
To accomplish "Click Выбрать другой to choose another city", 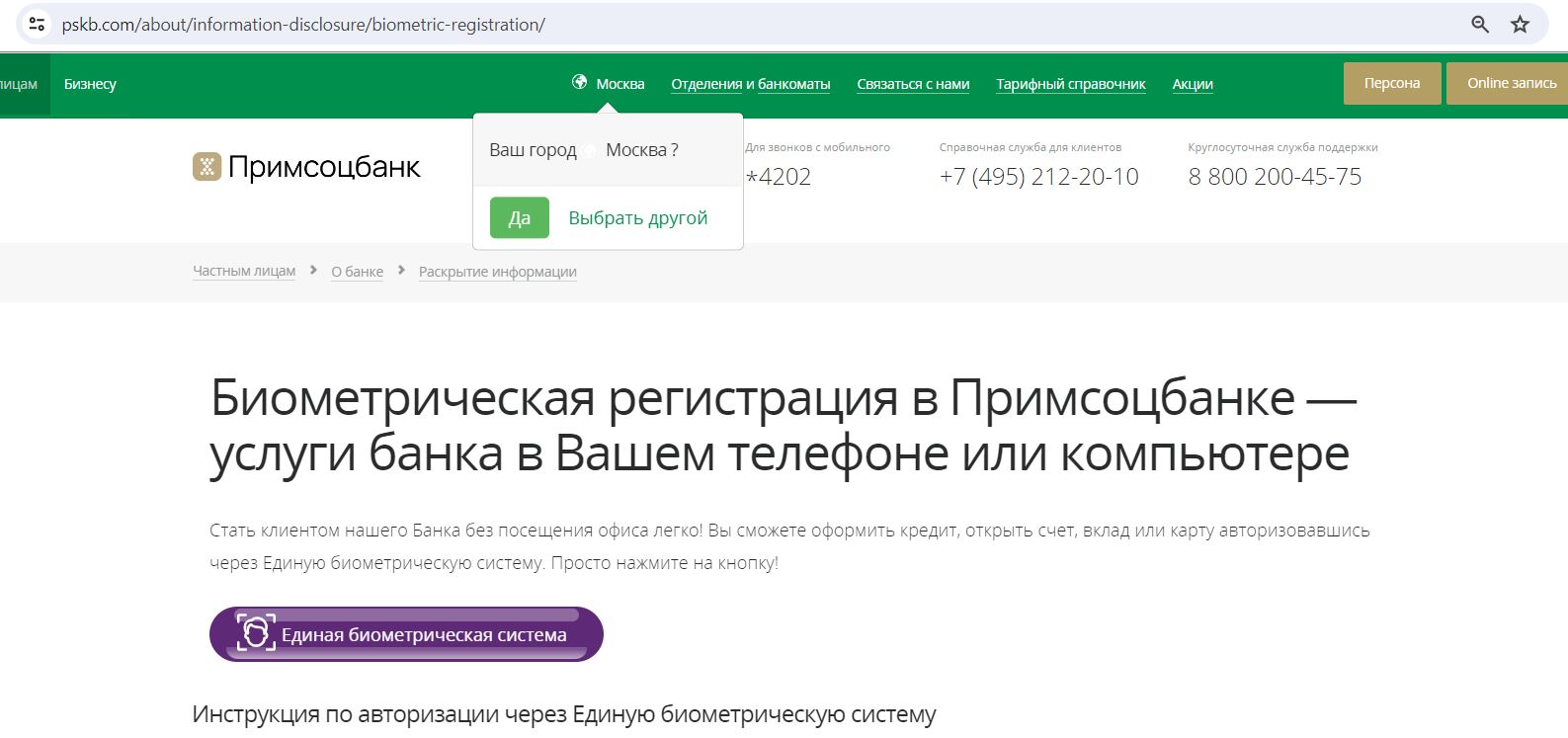I will coord(638,217).
